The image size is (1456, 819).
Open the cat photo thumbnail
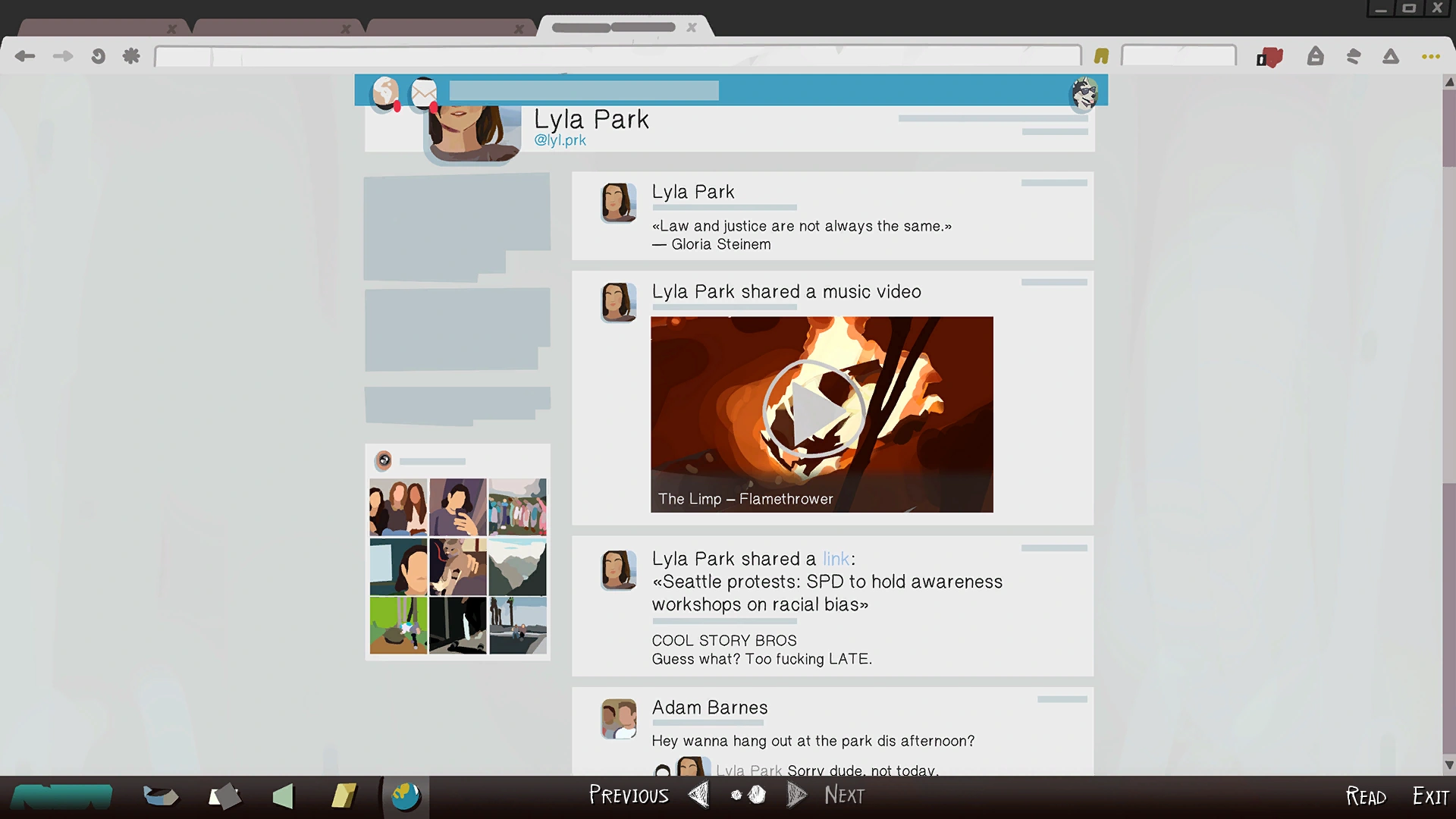(457, 566)
